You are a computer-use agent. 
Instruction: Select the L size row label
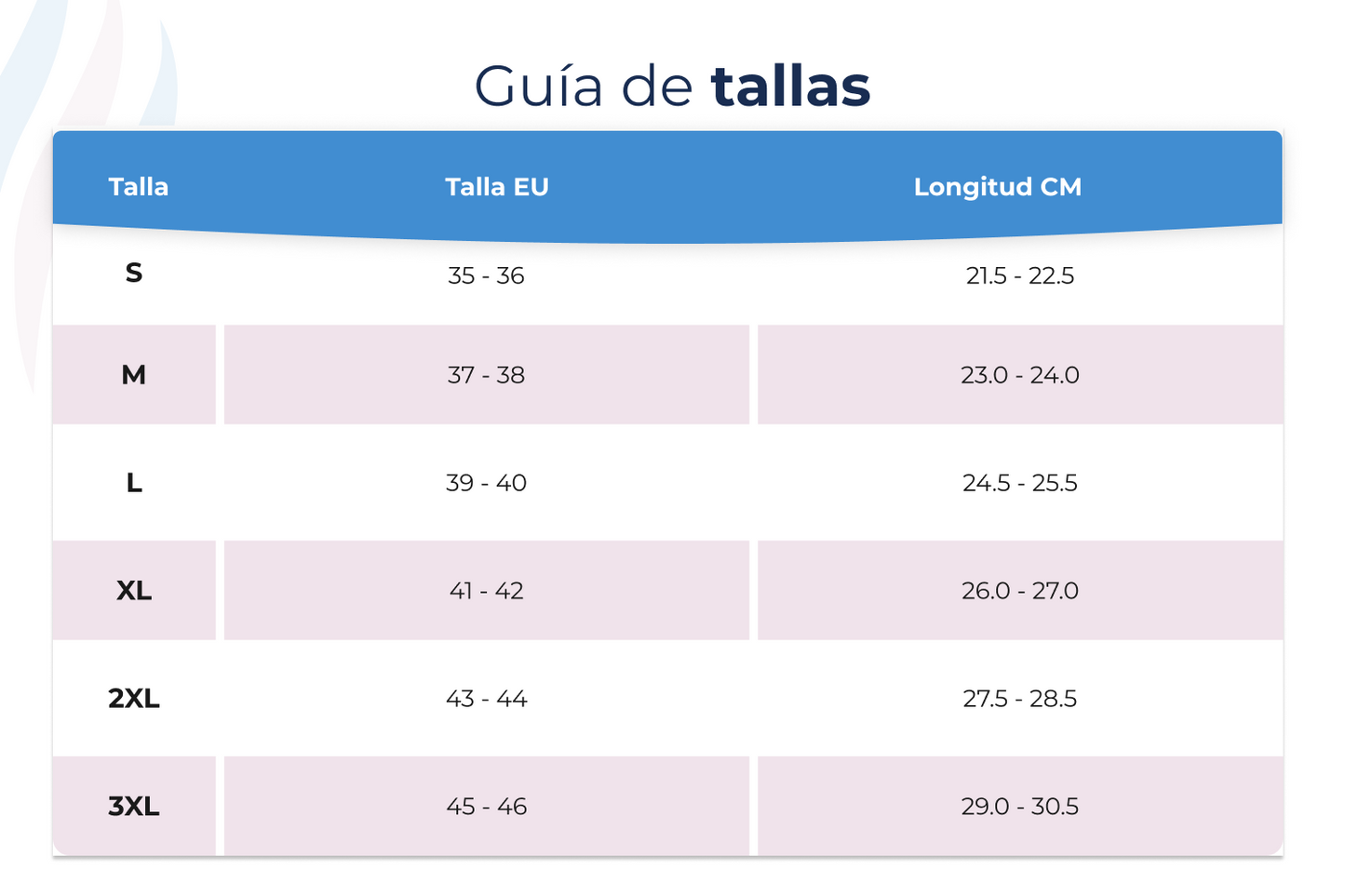pyautogui.click(x=134, y=483)
